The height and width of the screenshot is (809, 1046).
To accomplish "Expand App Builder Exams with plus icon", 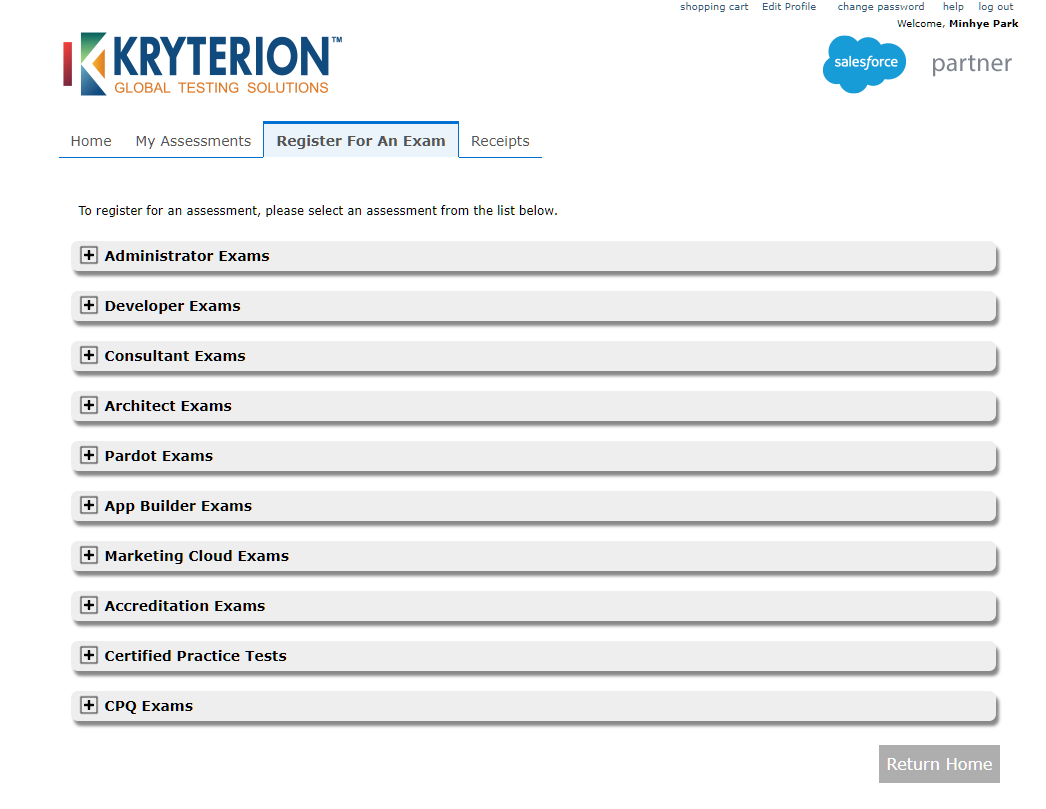I will pos(89,506).
